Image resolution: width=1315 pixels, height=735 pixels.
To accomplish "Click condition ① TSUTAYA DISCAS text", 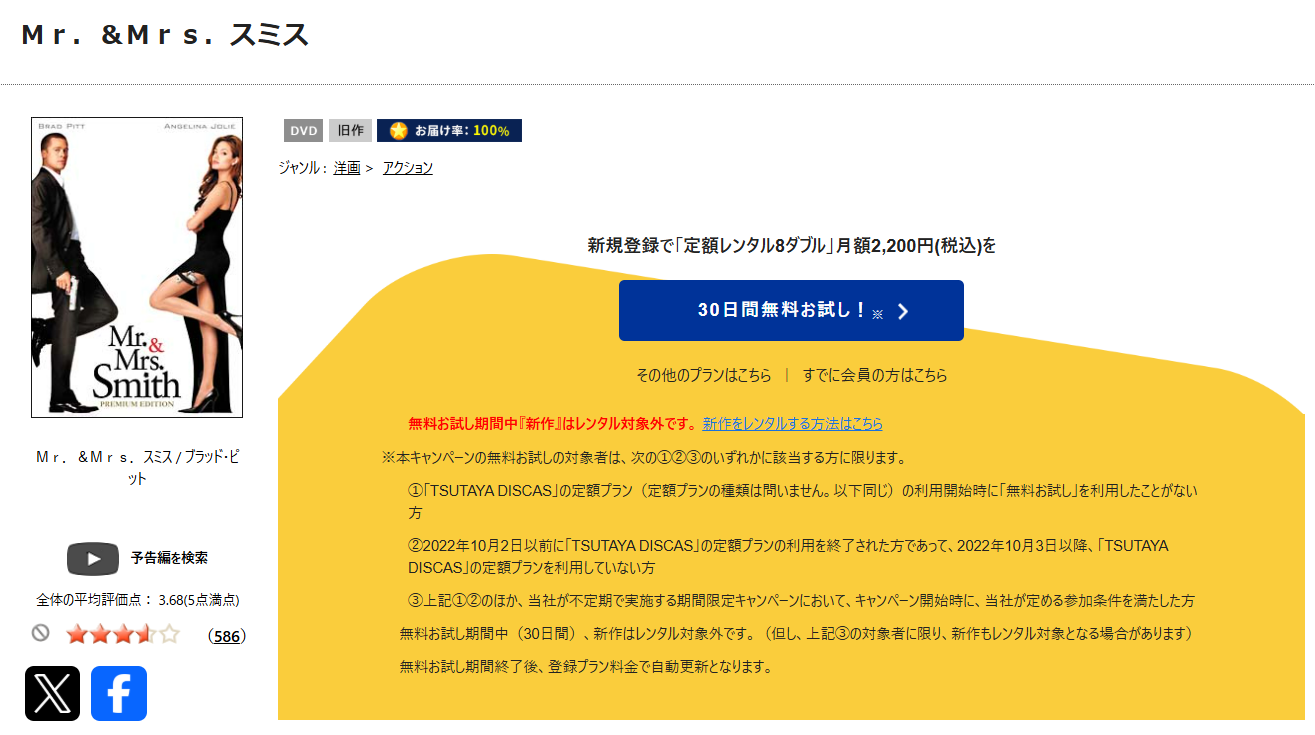I will 803,501.
